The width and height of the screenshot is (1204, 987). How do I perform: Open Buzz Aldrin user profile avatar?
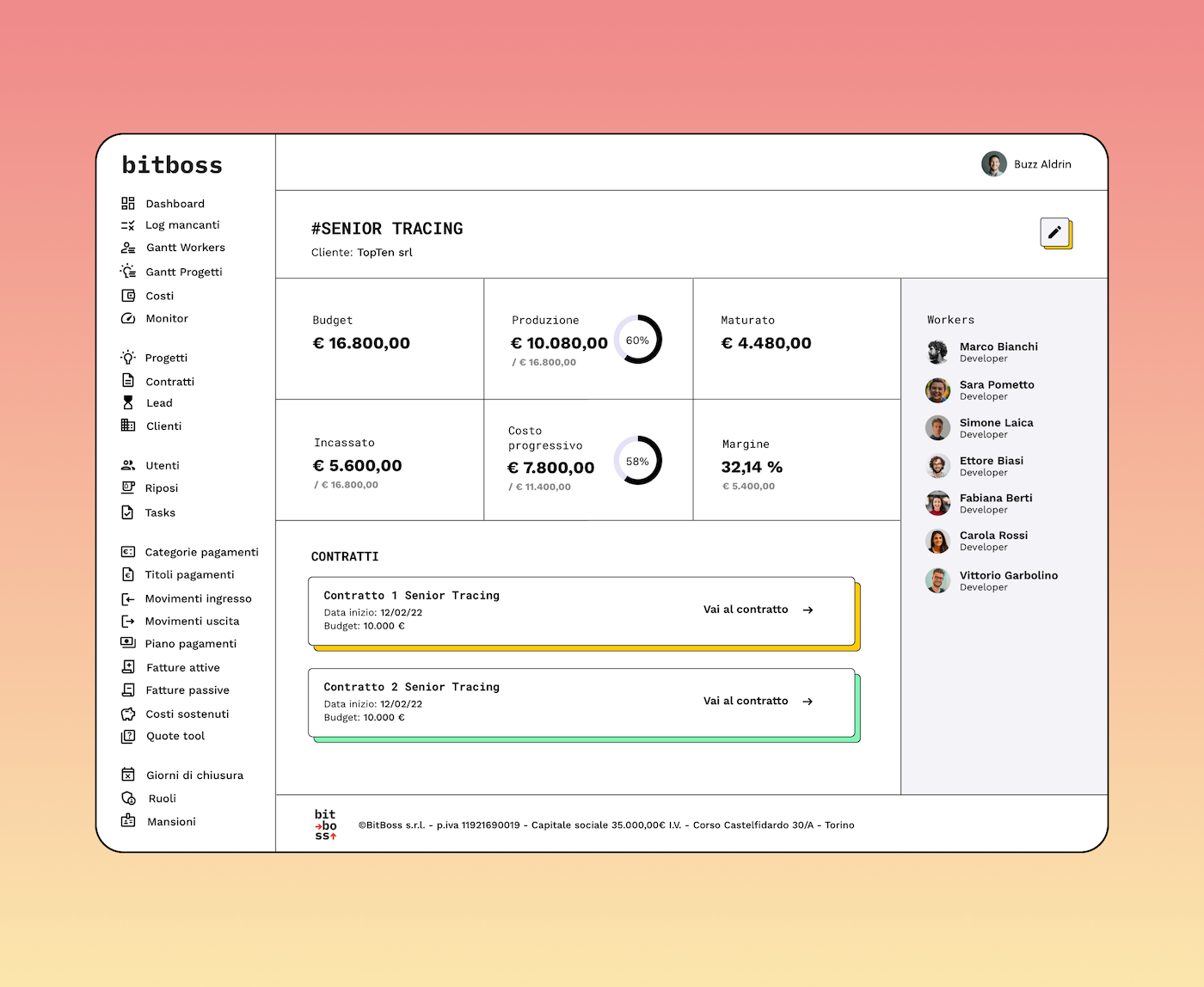[994, 164]
